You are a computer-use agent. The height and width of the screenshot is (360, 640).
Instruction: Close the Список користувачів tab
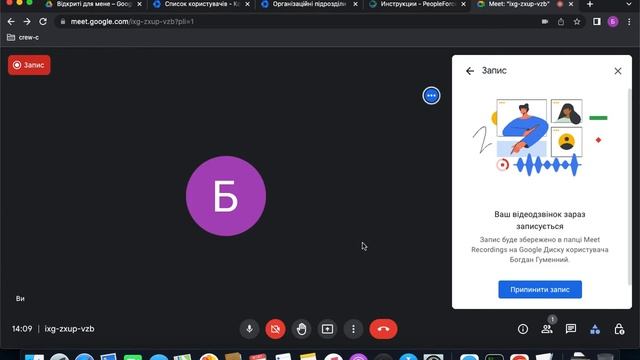[247, 4]
